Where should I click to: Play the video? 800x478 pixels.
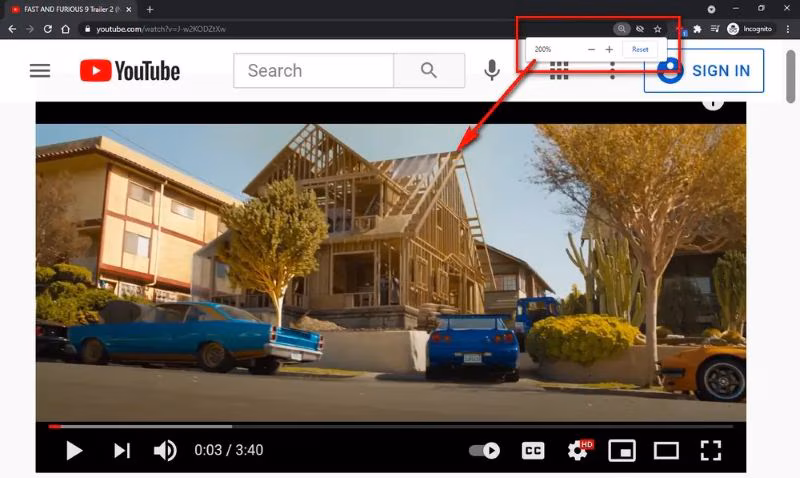click(74, 450)
